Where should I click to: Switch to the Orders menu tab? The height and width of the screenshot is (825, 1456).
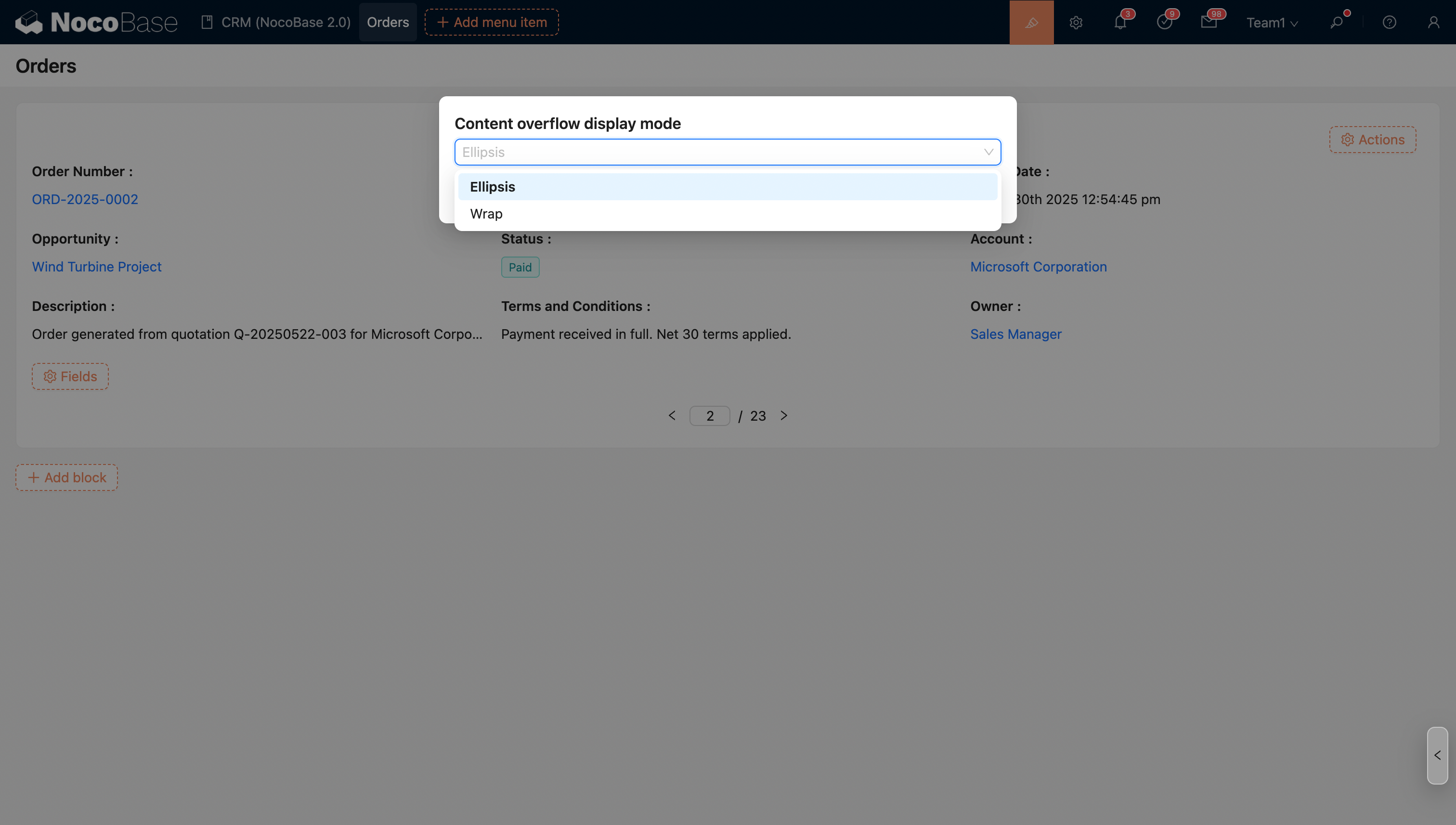(388, 22)
